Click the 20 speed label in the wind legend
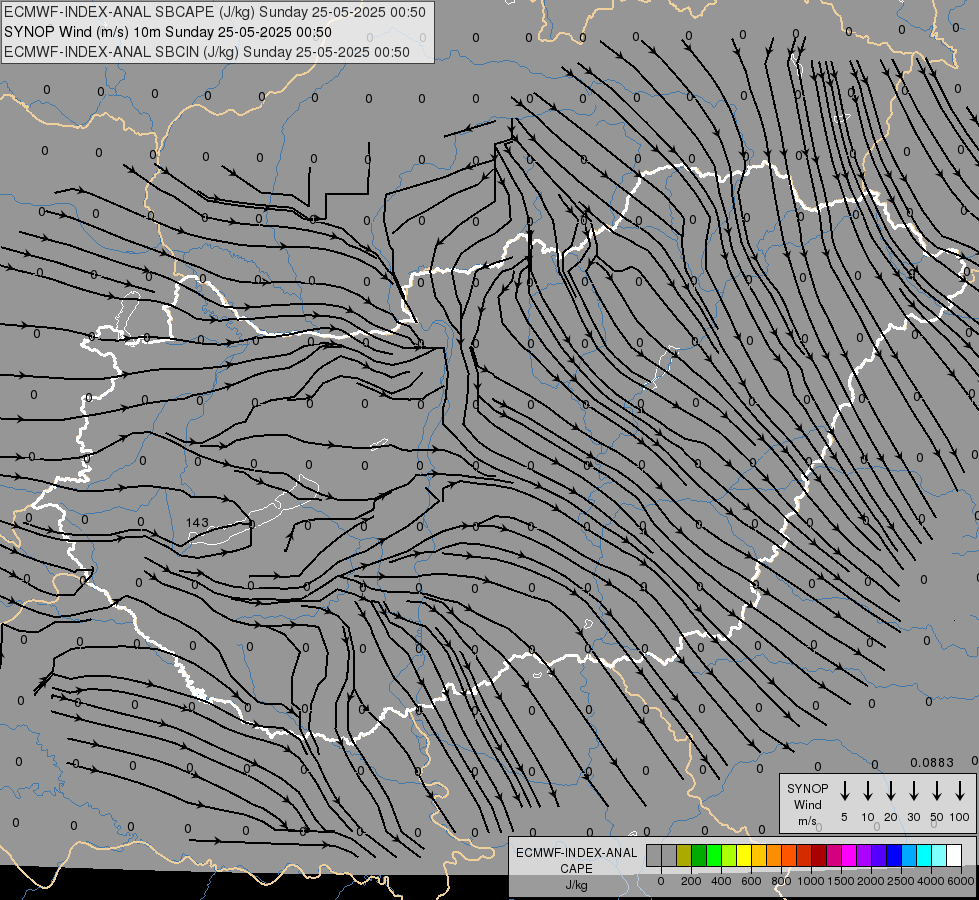 click(890, 817)
